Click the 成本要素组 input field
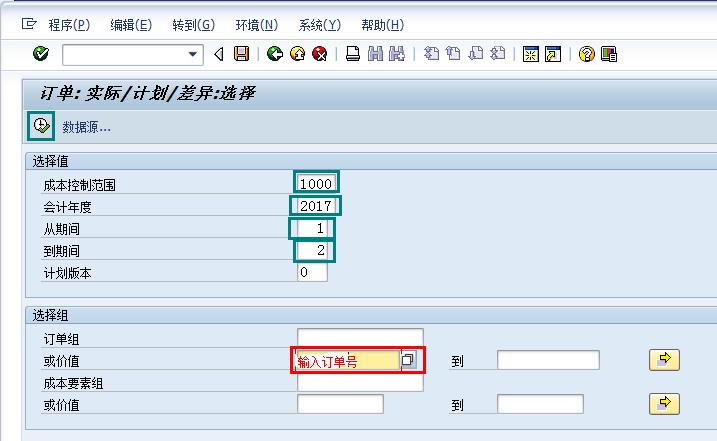Viewport: 717px width, 441px height. (x=360, y=382)
